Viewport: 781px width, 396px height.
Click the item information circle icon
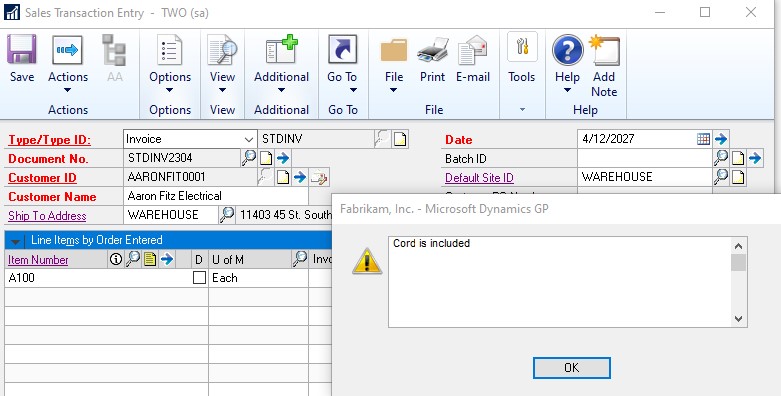coord(116,259)
